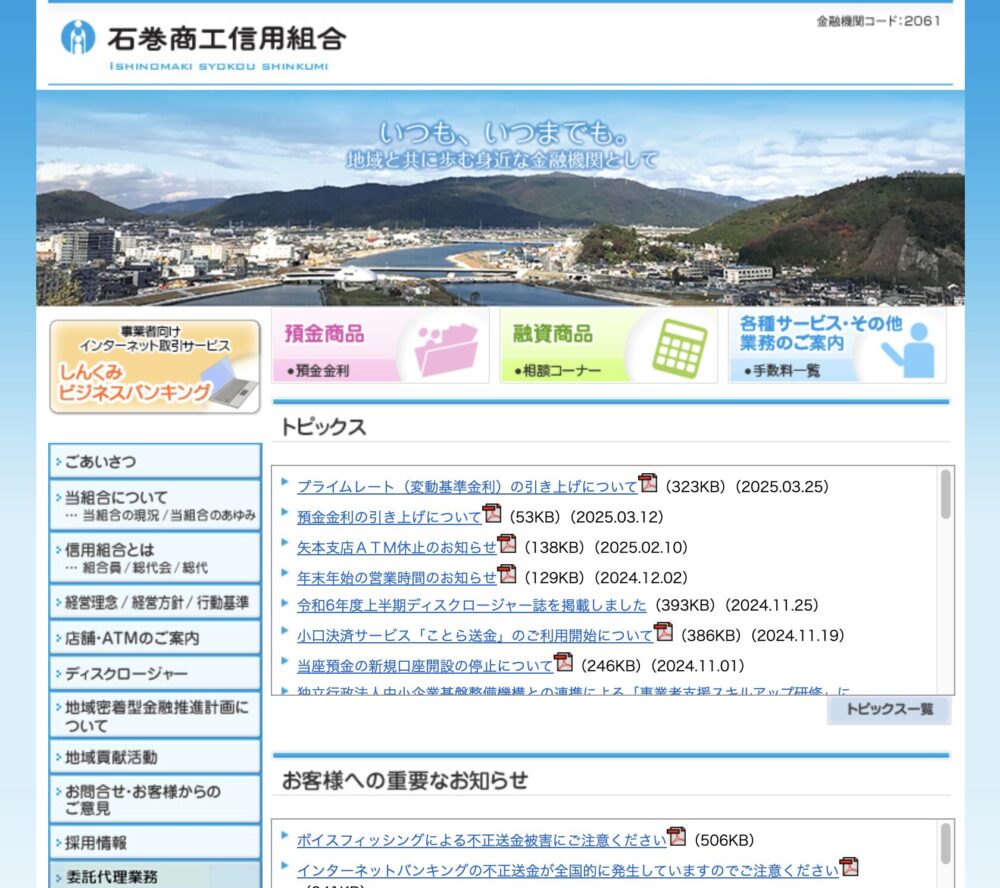Click the green calculator icon in 融資商品 banner

pos(679,348)
